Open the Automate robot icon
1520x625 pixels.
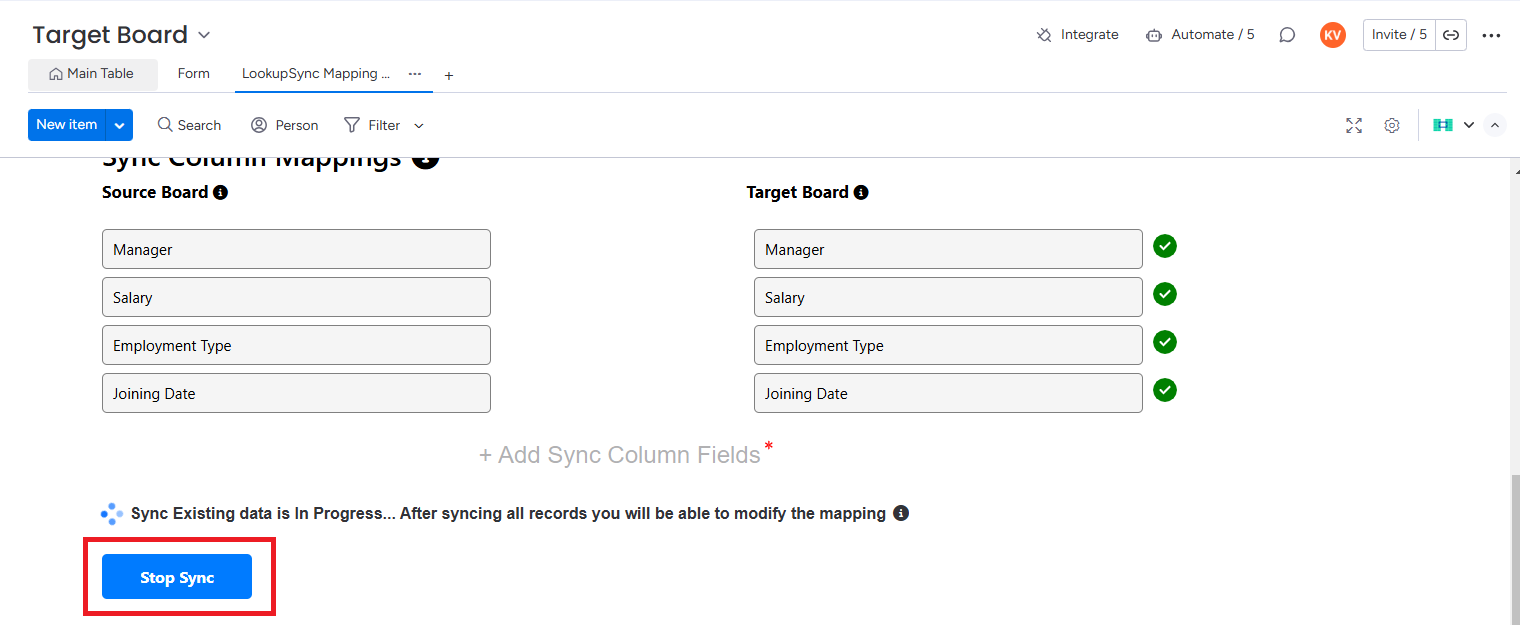[1154, 35]
